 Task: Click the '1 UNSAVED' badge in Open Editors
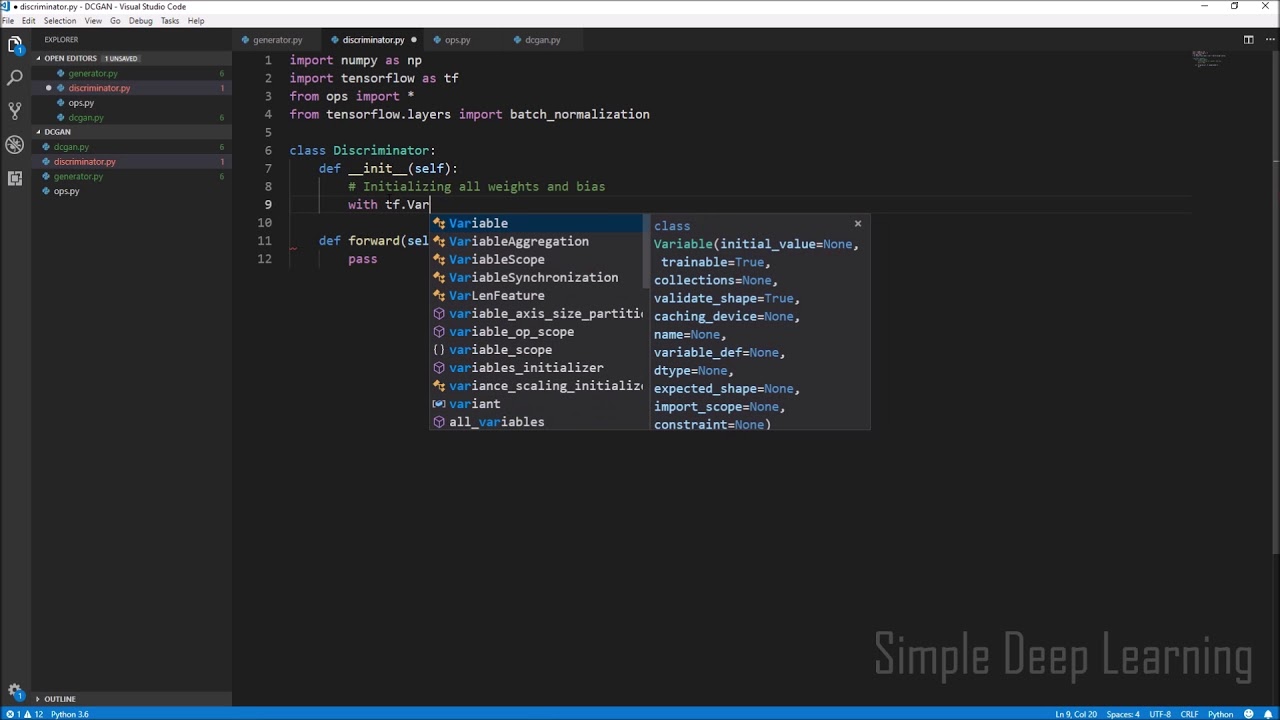121,58
